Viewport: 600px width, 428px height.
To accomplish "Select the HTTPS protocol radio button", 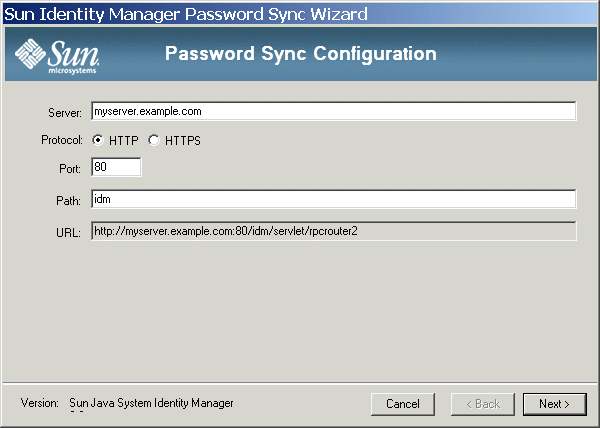I will (x=154, y=140).
